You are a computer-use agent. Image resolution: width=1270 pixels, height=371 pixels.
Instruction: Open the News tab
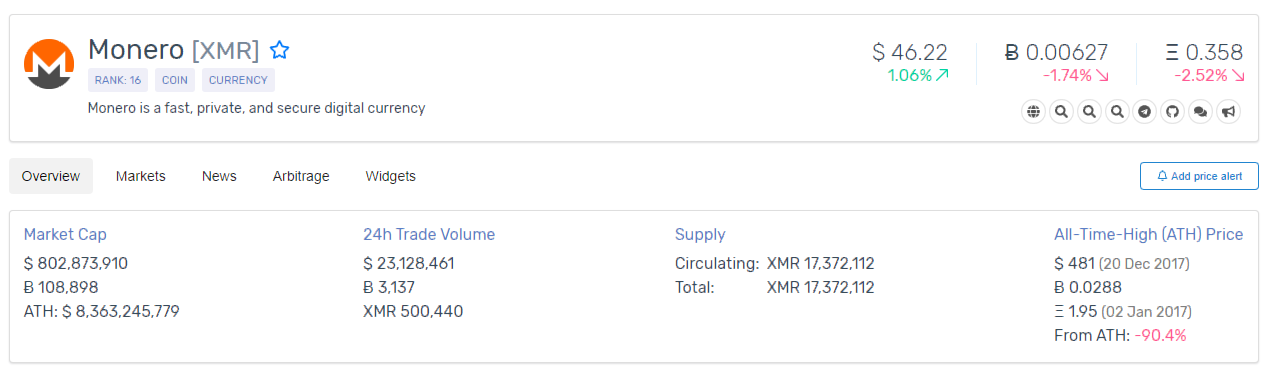pos(219,176)
